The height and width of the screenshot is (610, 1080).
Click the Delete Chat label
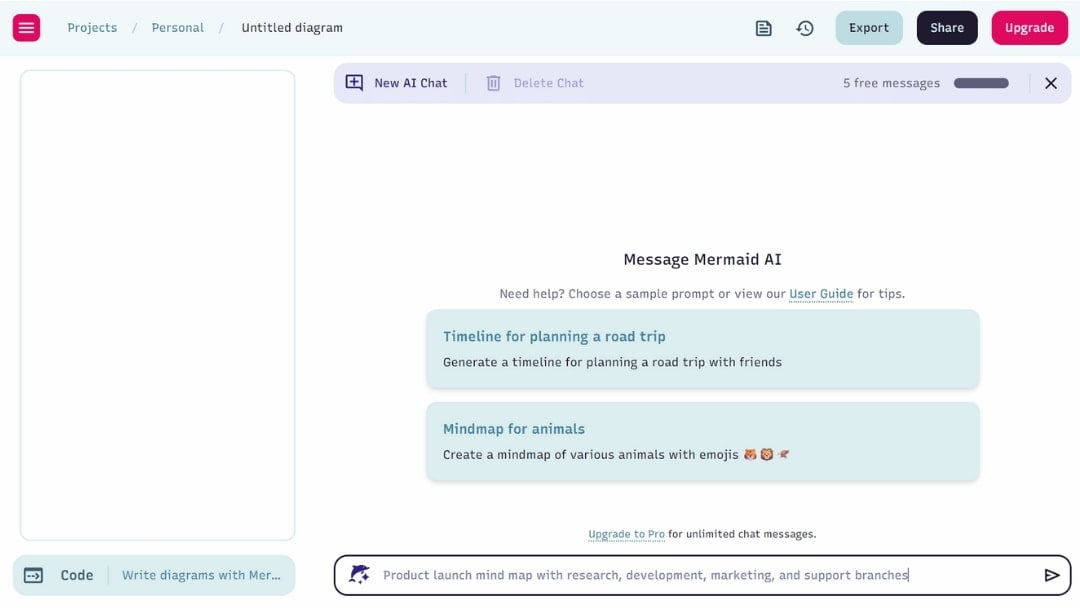pyautogui.click(x=548, y=83)
